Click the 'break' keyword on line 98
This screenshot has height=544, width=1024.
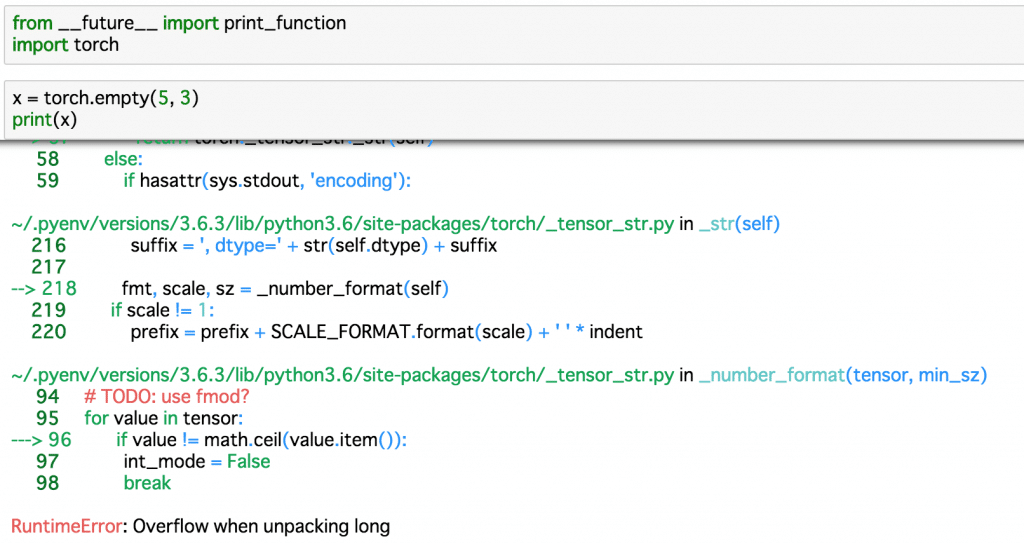pos(147,483)
